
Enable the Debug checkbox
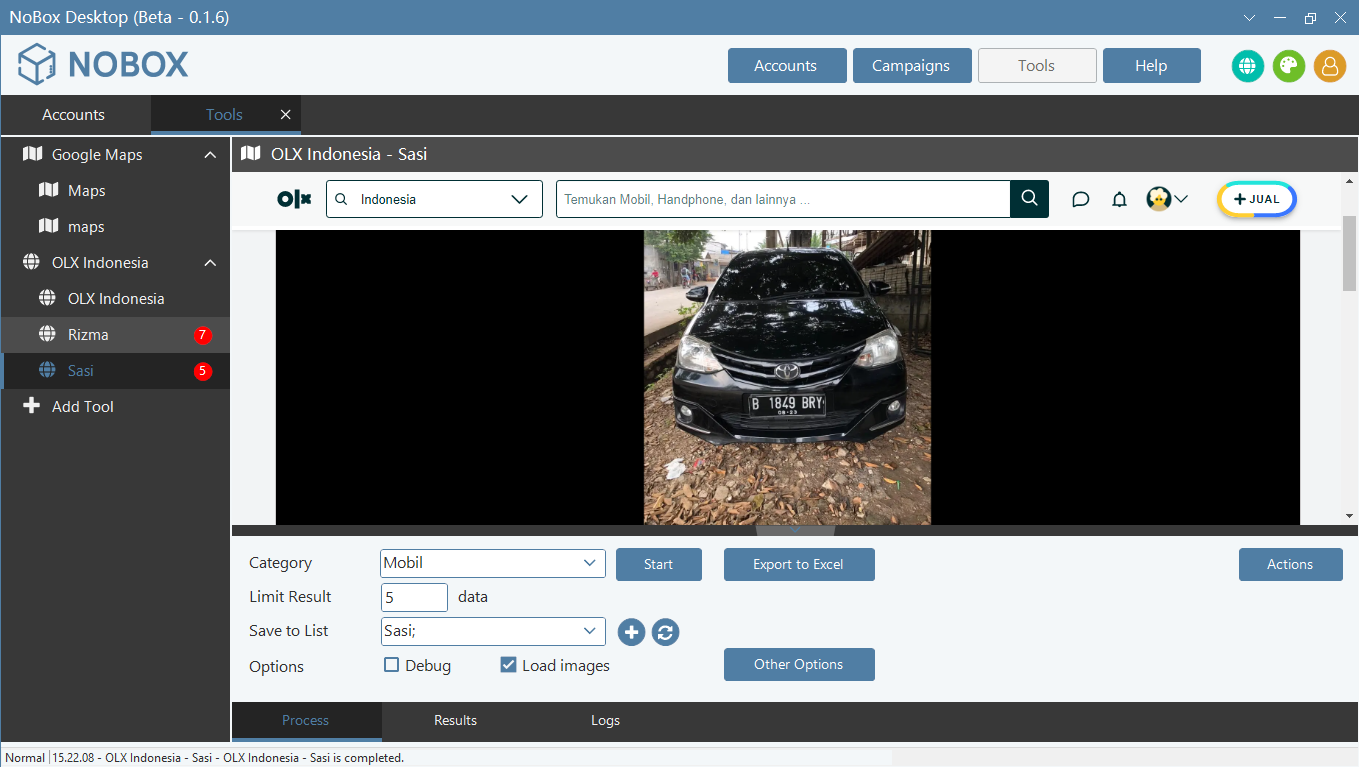click(392, 665)
